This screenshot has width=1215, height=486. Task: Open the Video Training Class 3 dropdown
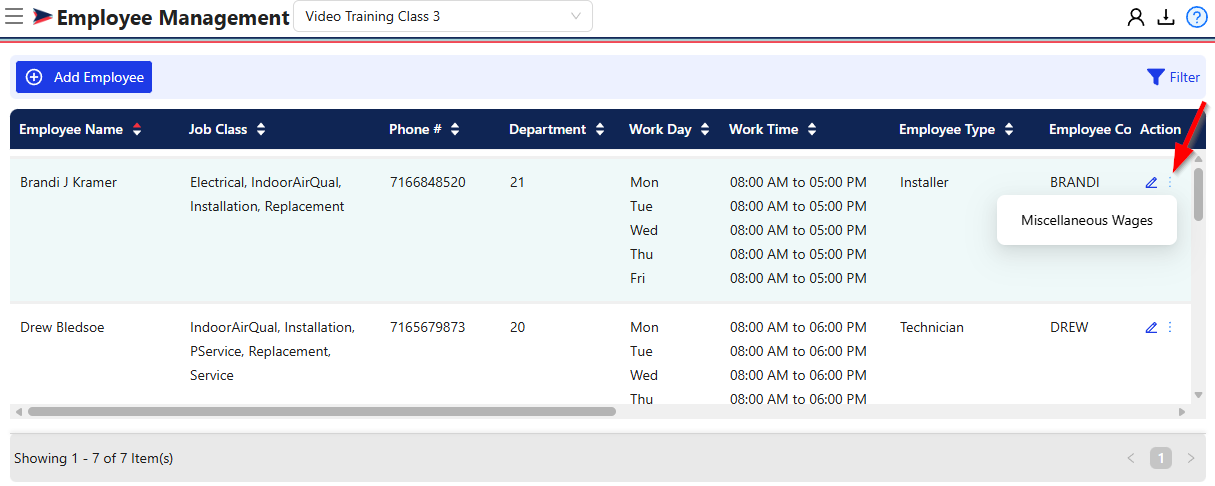pos(442,17)
